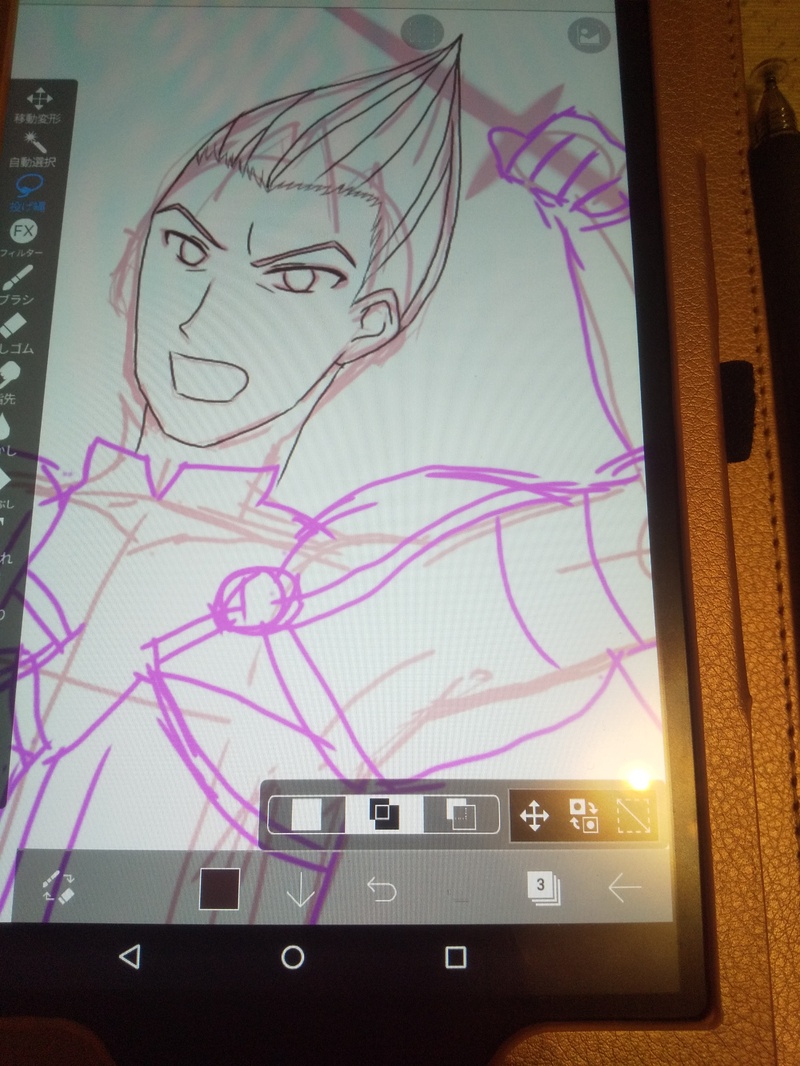Image resolution: width=800 pixels, height=1066 pixels.
Task: Tap the Android home circle
Action: point(293,957)
